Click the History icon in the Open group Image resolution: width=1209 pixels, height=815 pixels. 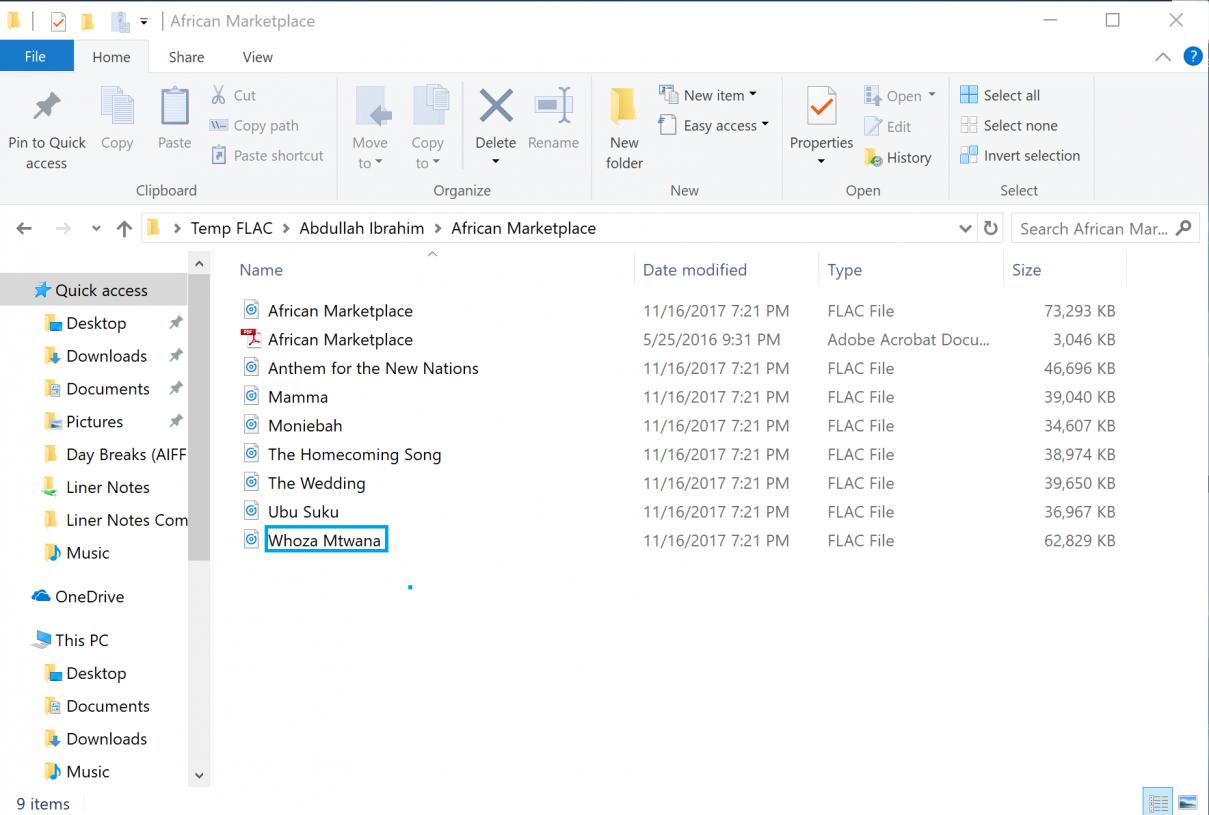873,158
